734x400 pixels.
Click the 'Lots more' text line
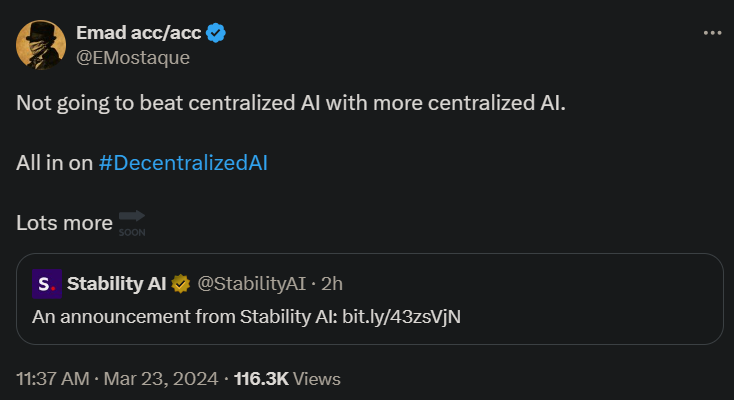click(64, 223)
